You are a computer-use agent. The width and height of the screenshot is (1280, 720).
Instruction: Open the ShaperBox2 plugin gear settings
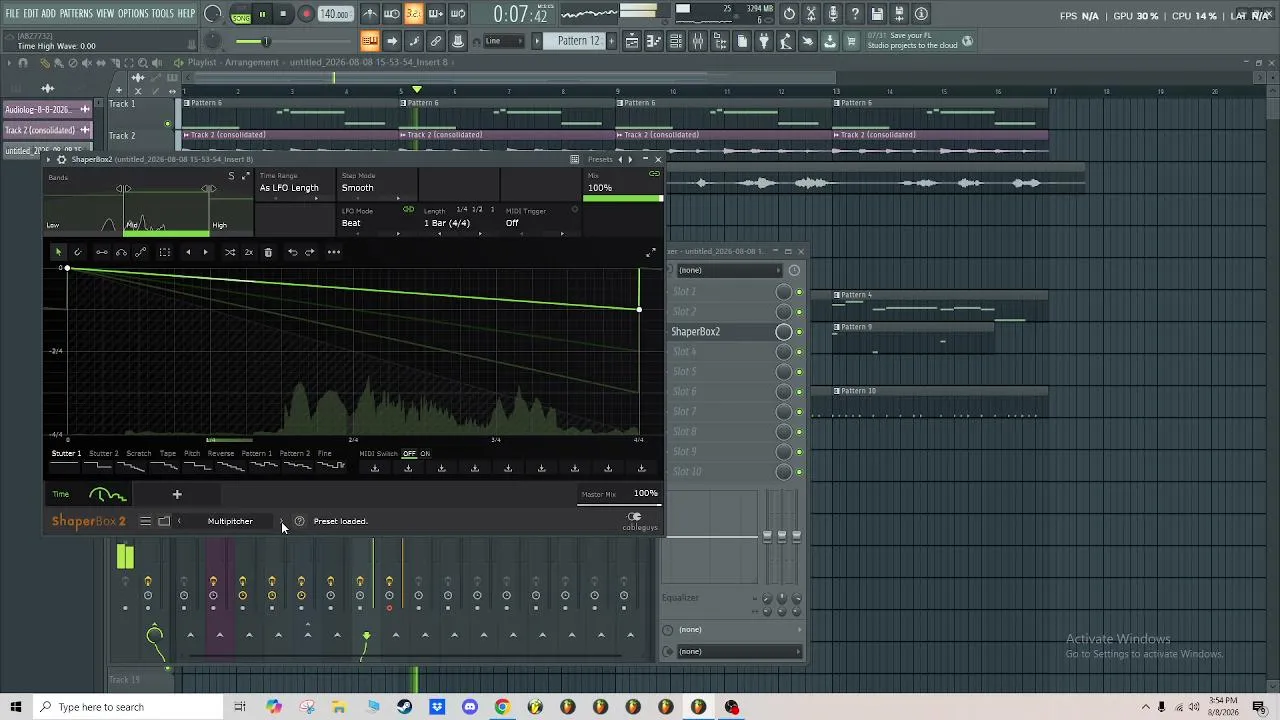point(62,159)
